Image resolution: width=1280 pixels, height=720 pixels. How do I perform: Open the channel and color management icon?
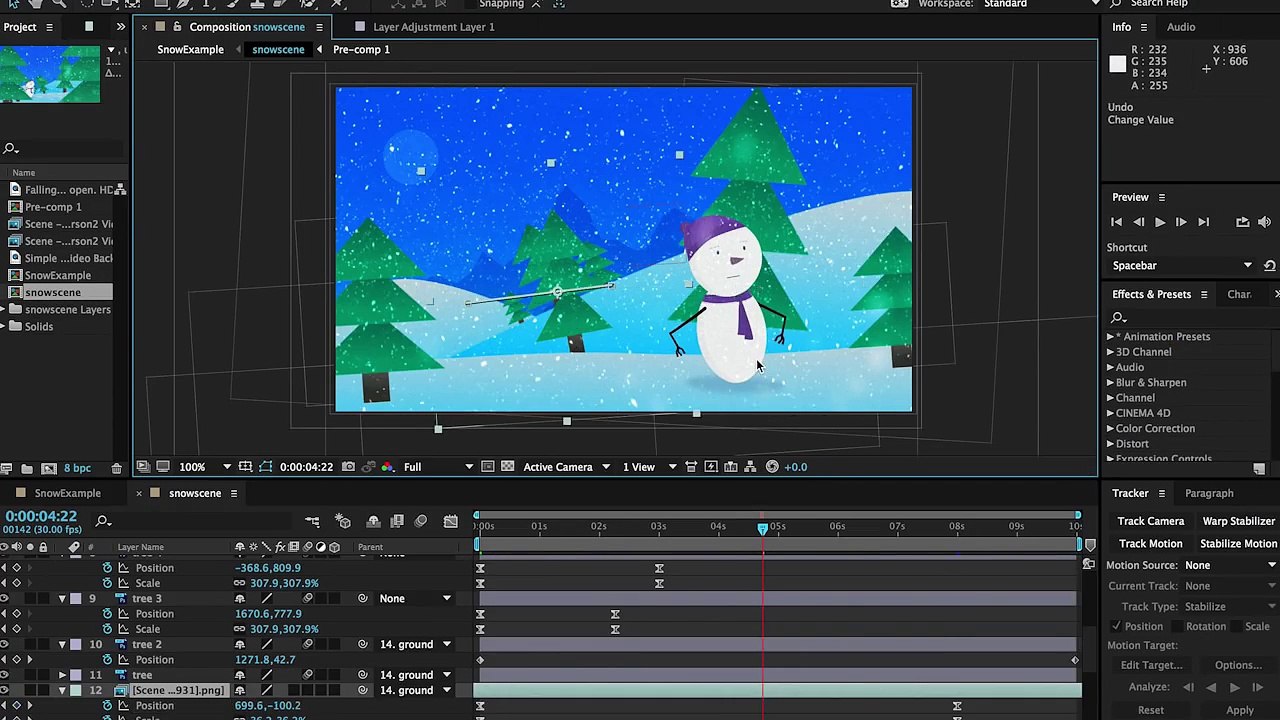388,467
